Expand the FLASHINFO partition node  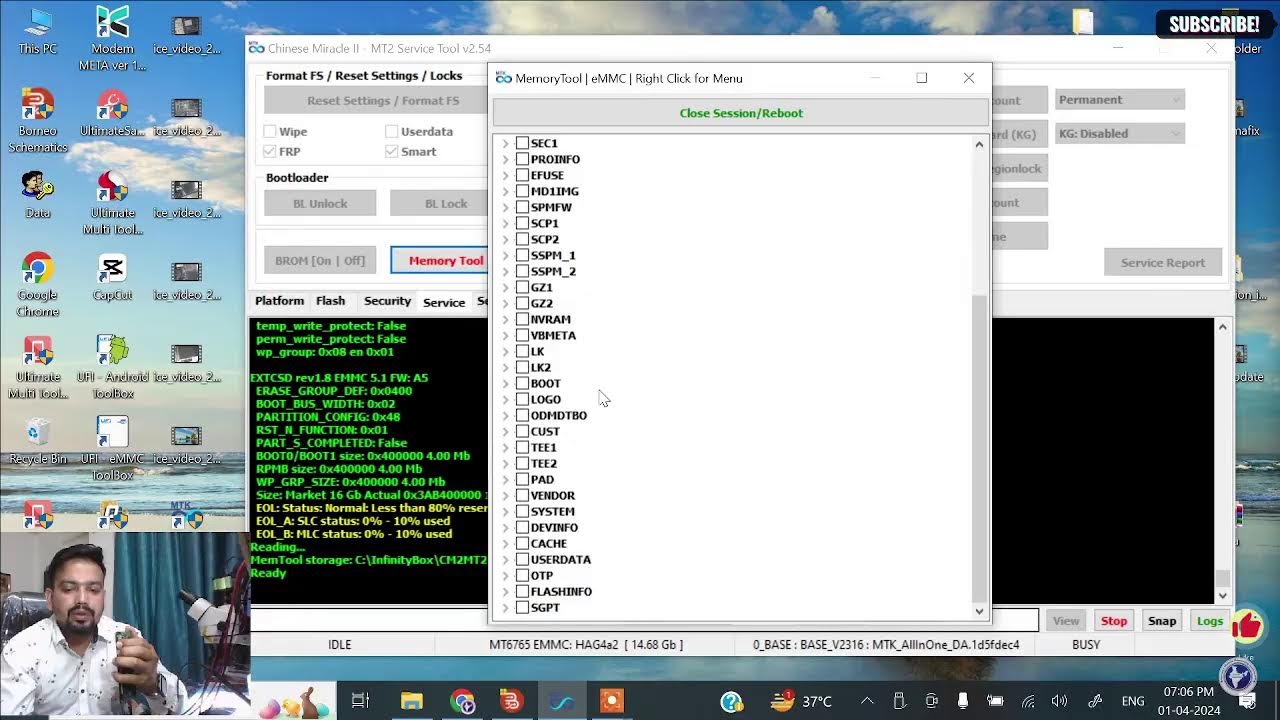click(505, 591)
